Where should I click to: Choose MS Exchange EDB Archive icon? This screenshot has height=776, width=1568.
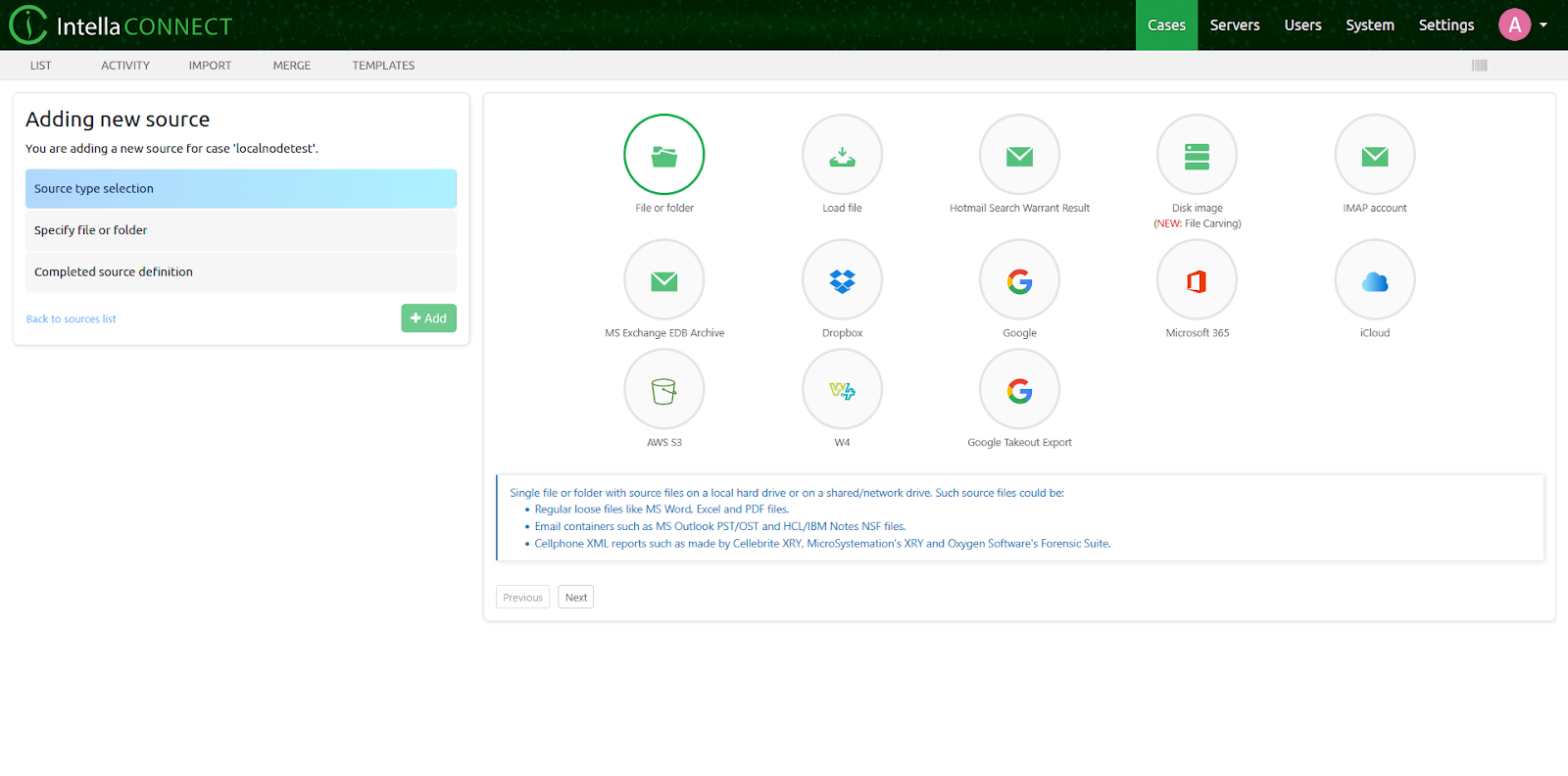(663, 280)
